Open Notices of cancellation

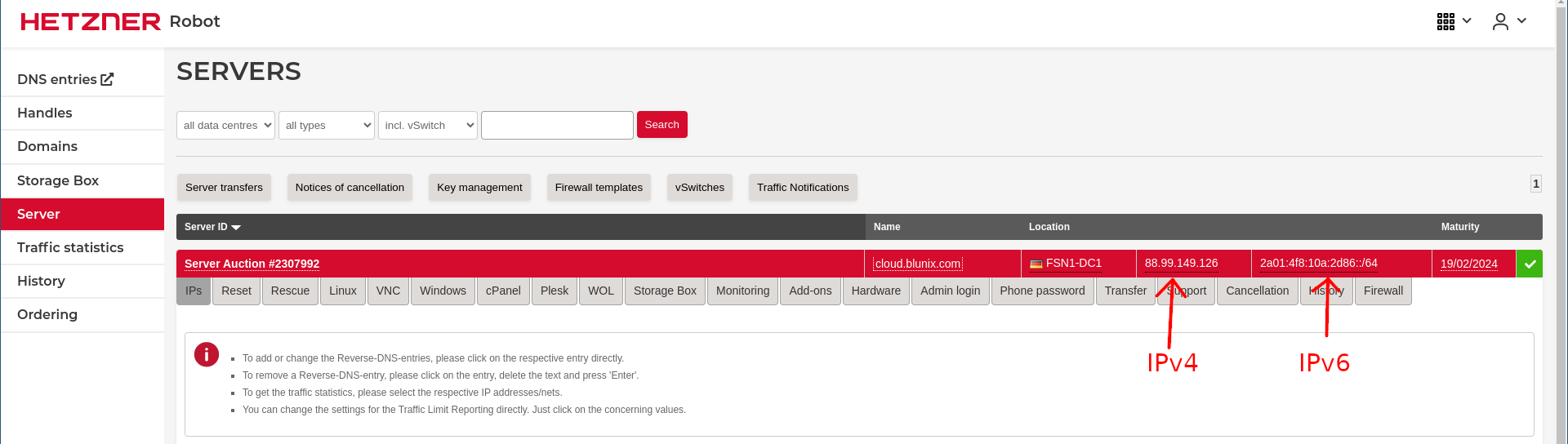point(350,187)
